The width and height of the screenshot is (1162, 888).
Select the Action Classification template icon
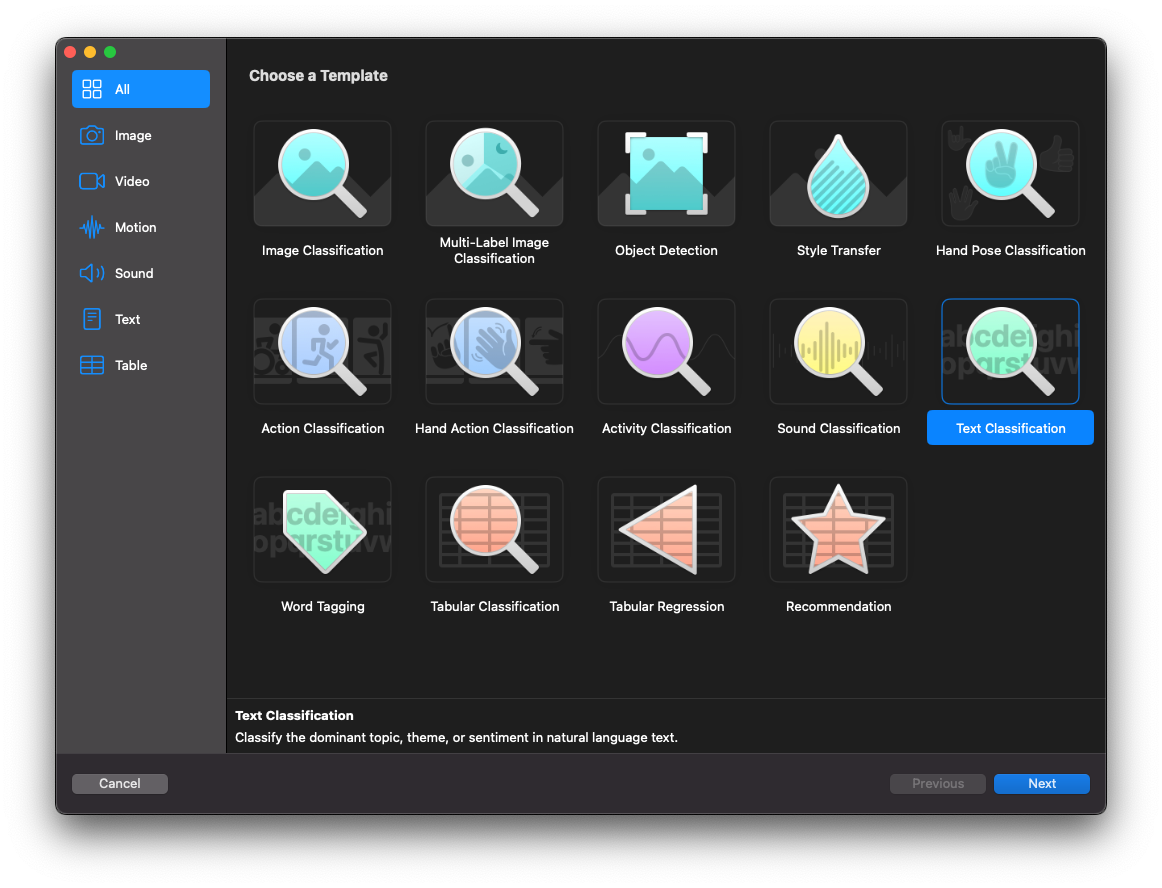pyautogui.click(x=322, y=352)
